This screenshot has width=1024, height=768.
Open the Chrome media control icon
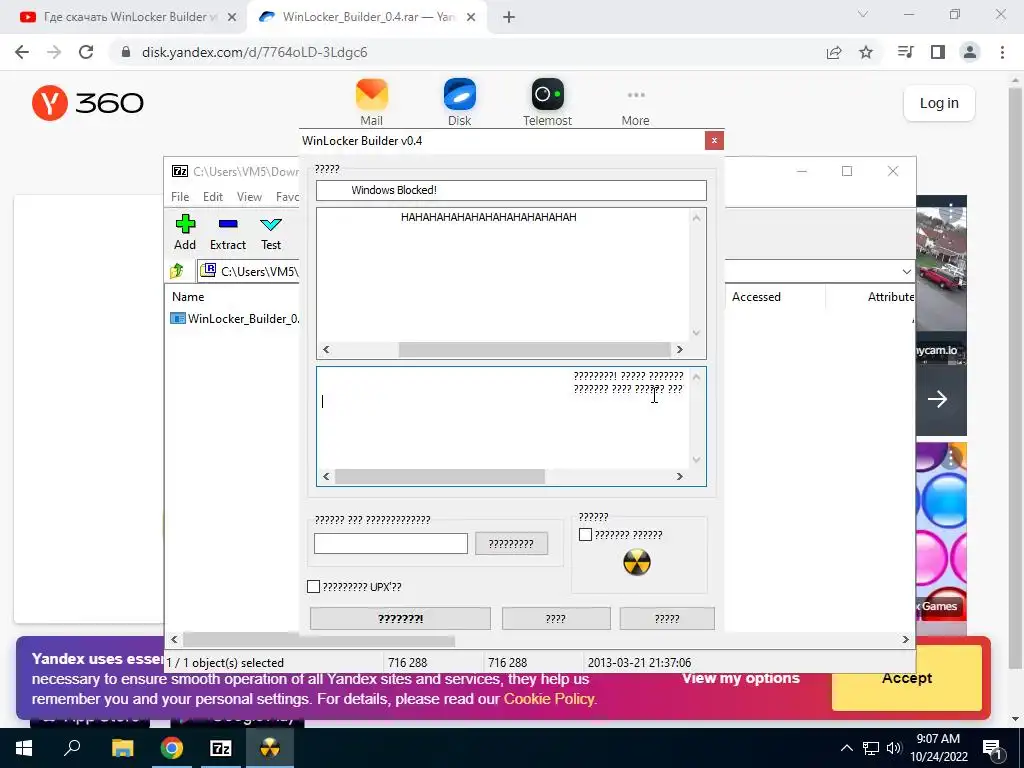click(906, 52)
